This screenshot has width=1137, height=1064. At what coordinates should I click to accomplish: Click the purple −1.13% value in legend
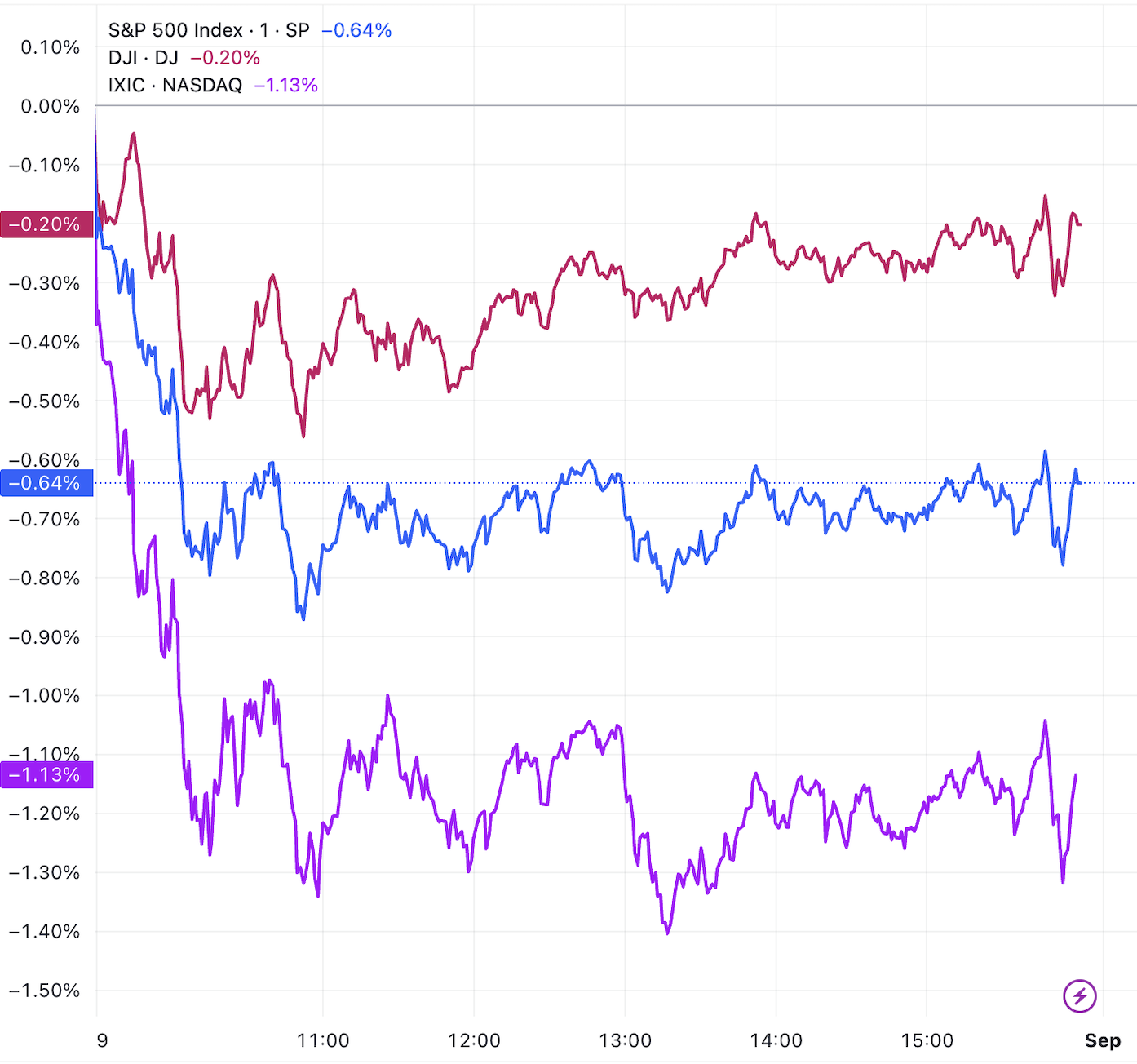click(285, 85)
